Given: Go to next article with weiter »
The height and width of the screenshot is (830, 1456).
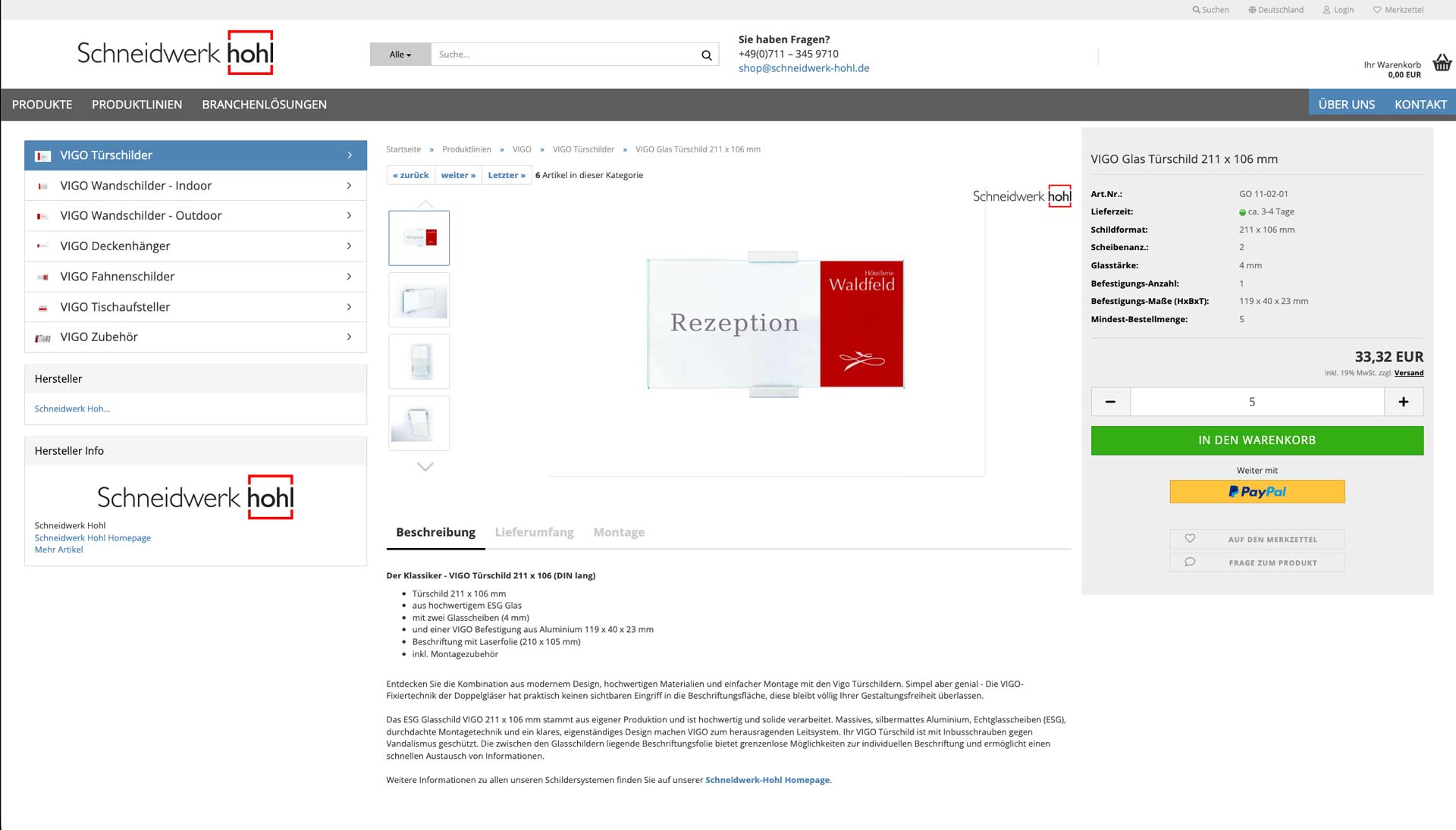Looking at the screenshot, I should (x=459, y=175).
